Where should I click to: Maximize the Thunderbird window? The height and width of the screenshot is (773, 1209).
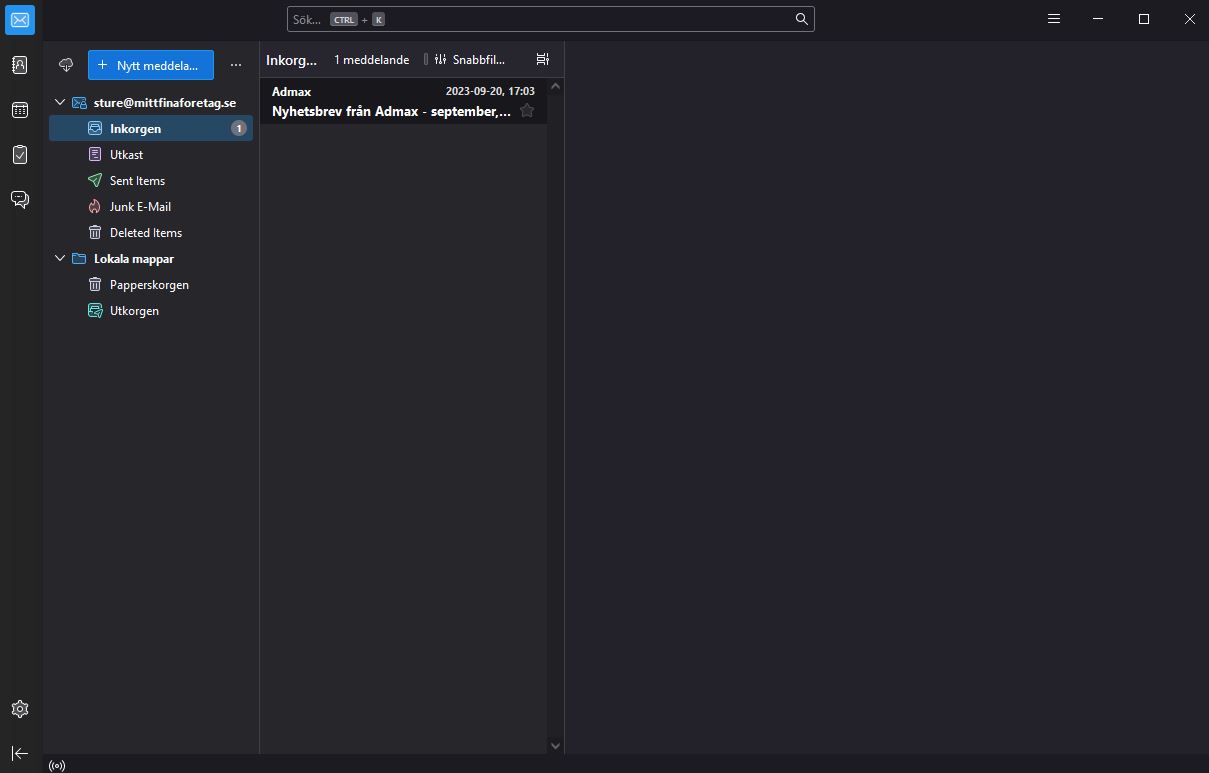(x=1144, y=19)
